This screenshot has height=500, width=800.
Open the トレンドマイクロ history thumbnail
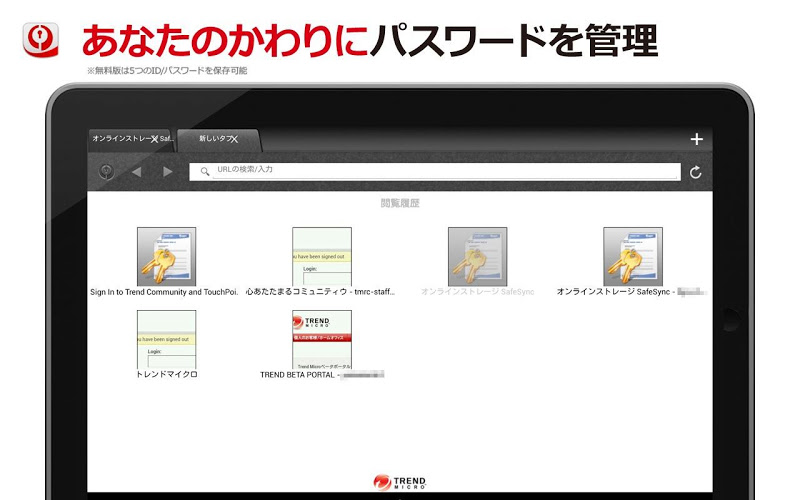166,339
